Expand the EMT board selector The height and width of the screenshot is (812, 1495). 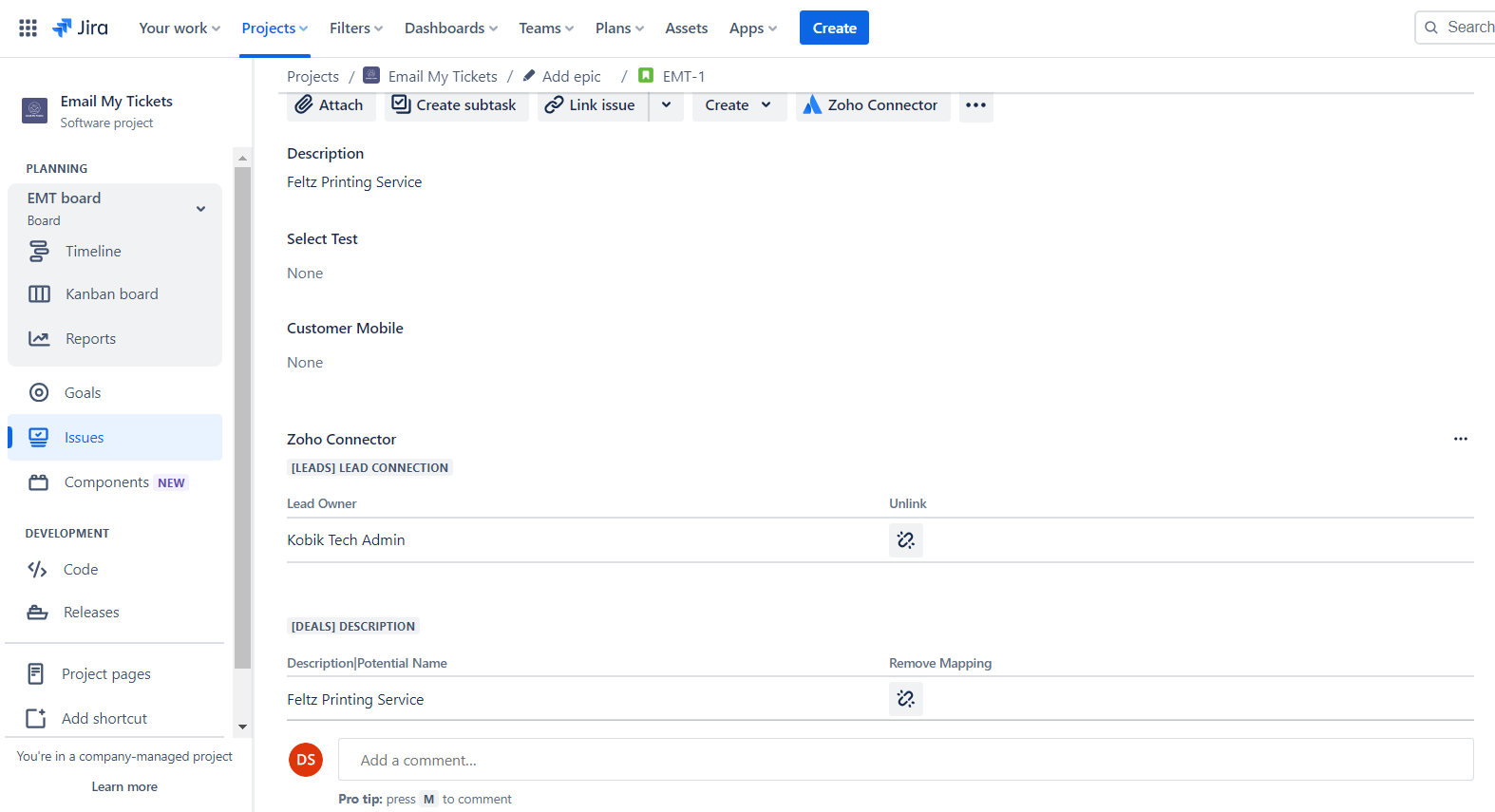(200, 209)
